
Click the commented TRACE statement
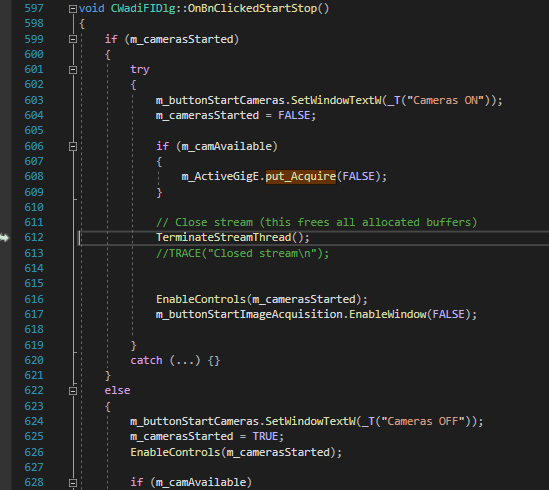(x=242, y=253)
